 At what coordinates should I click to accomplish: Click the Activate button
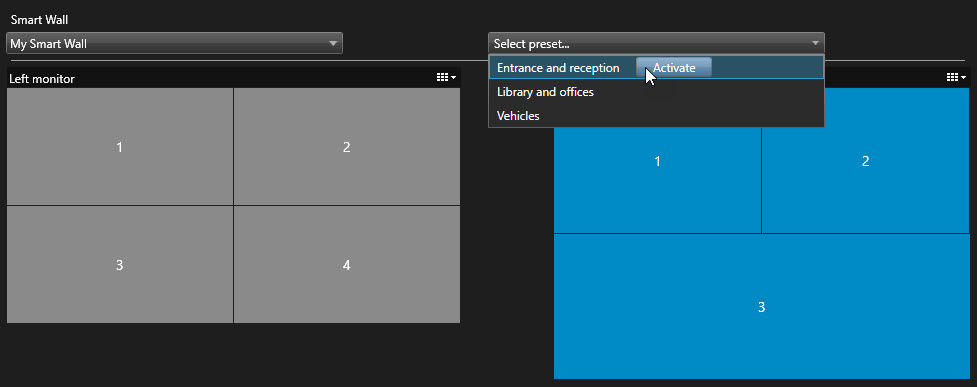pos(674,68)
